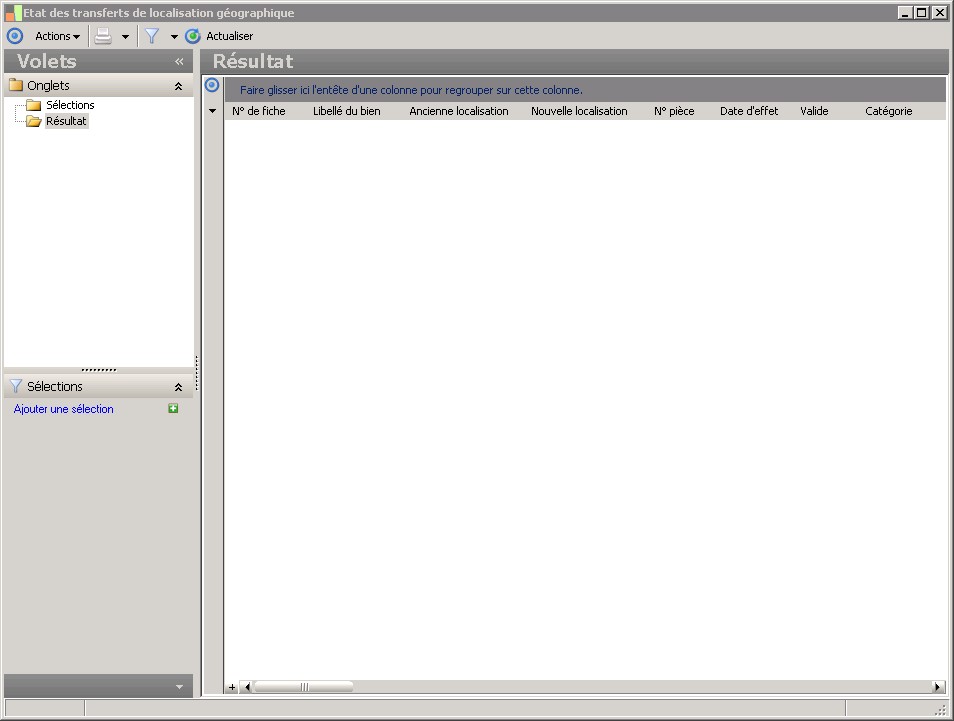
Task: Click the blue circular icon beside Actions
Action: click(x=15, y=37)
